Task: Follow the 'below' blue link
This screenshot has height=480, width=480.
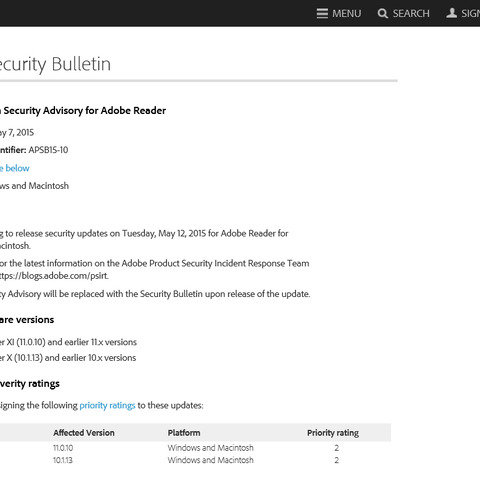Action: (17, 168)
